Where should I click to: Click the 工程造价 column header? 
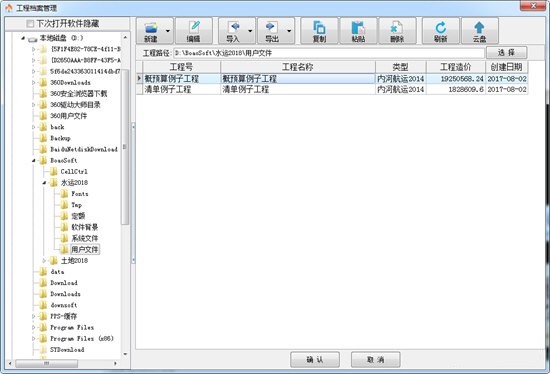pyautogui.click(x=456, y=67)
